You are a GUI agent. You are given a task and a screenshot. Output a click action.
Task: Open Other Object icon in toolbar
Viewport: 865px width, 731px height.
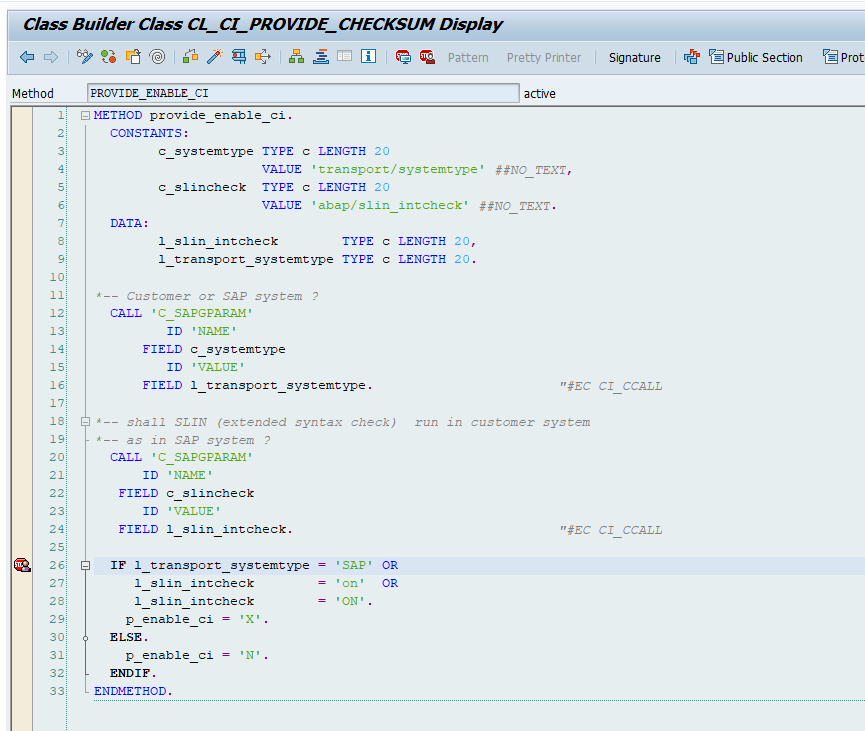(133, 57)
